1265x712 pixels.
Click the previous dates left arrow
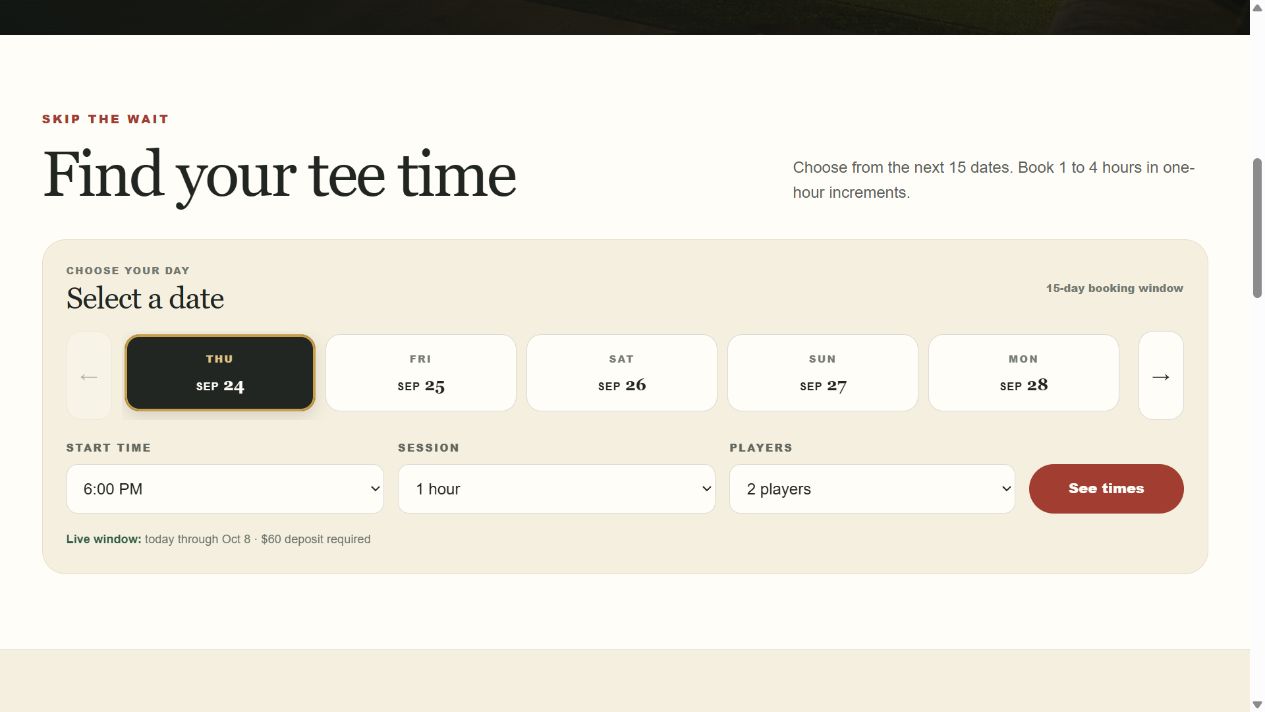89,376
